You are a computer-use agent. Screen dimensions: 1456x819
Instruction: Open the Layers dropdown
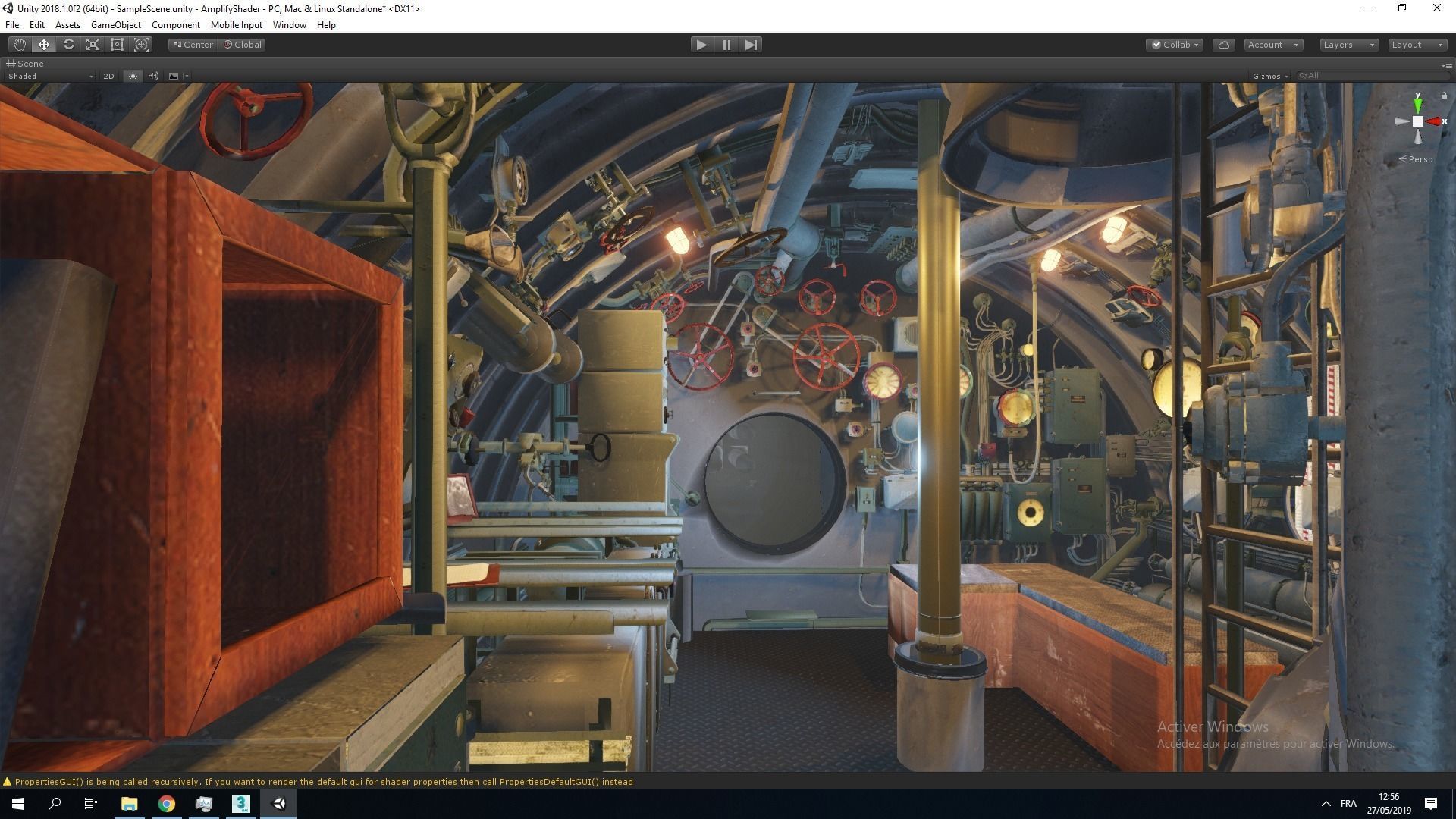click(x=1348, y=45)
